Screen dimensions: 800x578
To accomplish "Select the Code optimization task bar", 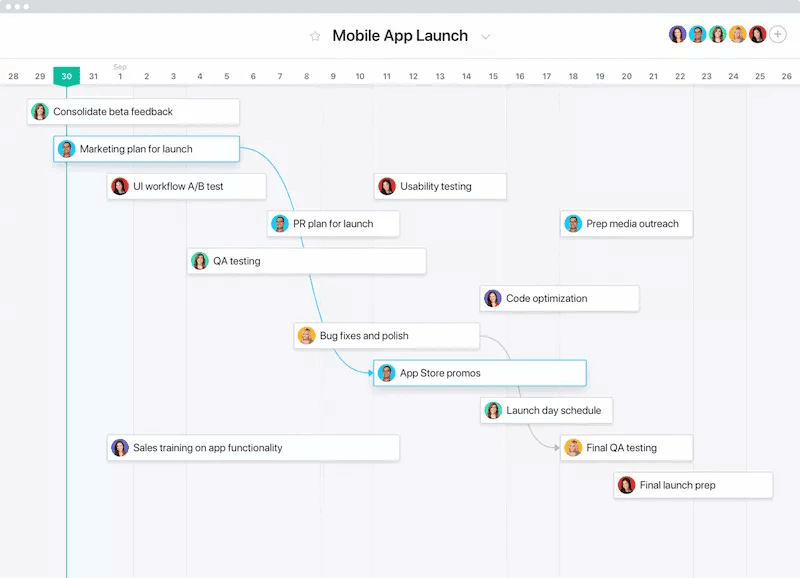I will (x=560, y=298).
